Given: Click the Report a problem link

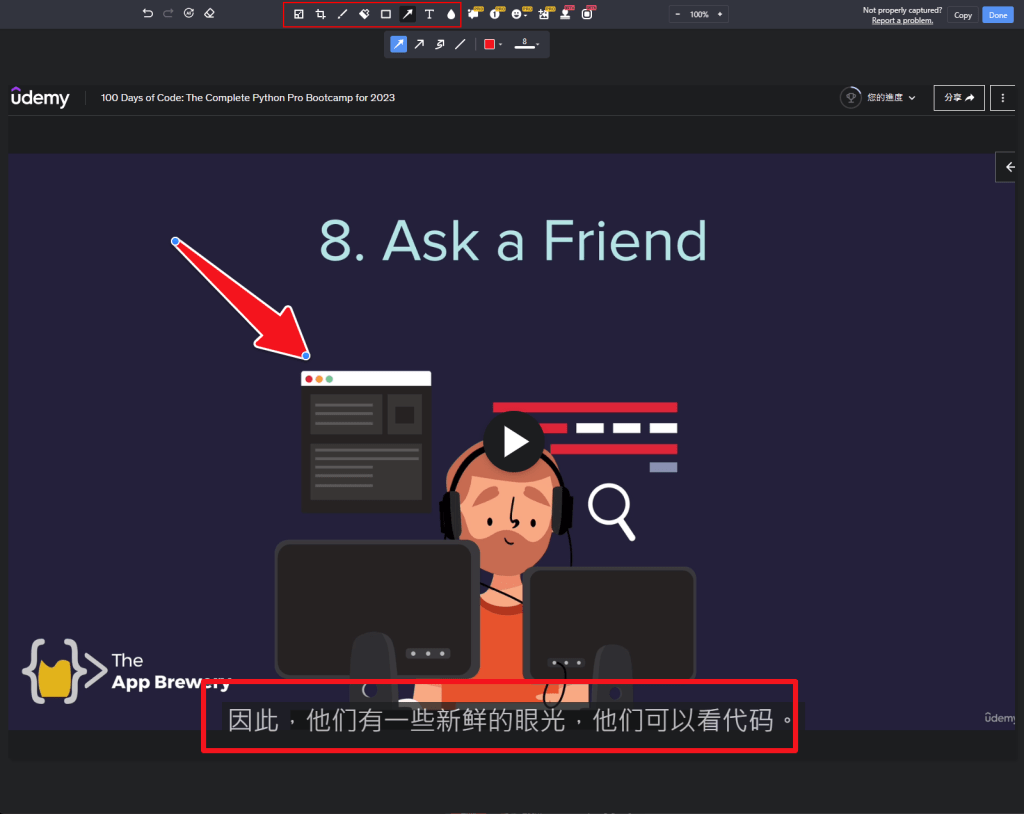Looking at the screenshot, I should (902, 21).
